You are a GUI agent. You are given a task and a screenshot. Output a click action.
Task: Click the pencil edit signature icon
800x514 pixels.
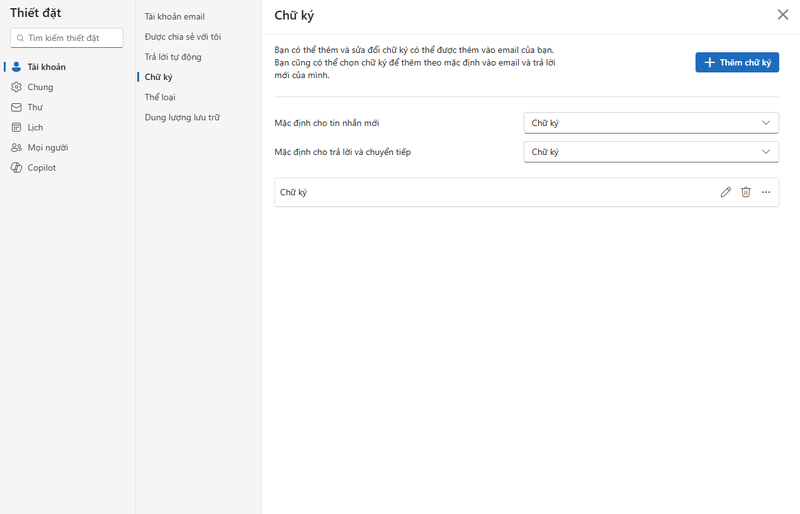[x=726, y=192]
